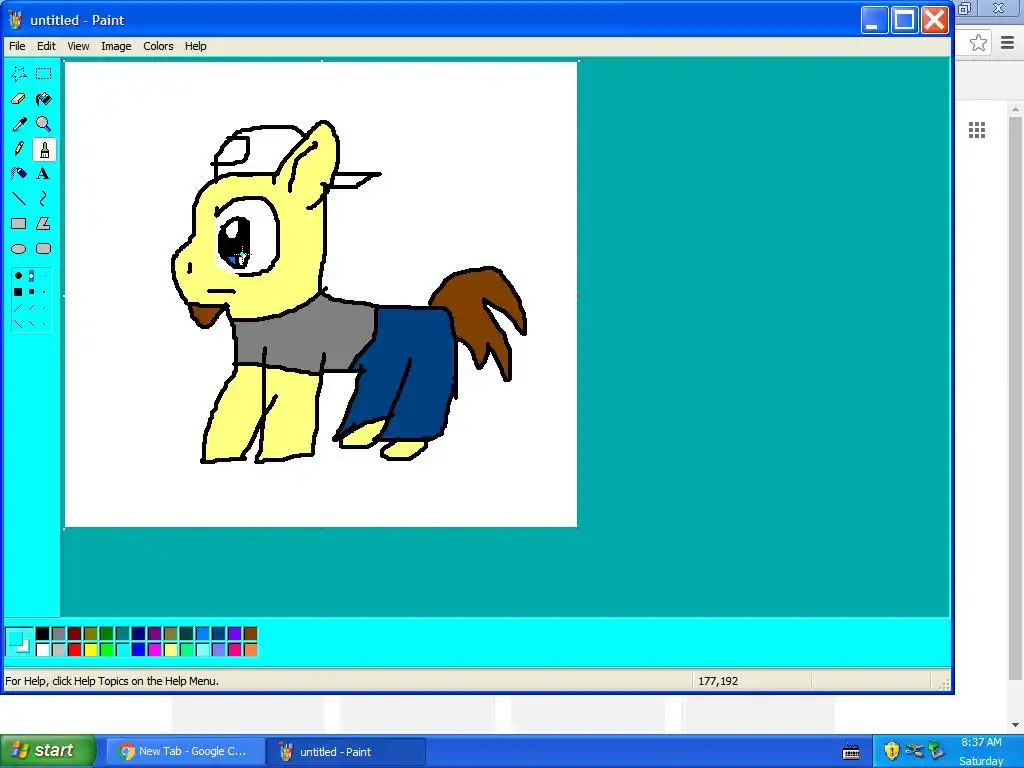Open the View menu

tap(78, 46)
